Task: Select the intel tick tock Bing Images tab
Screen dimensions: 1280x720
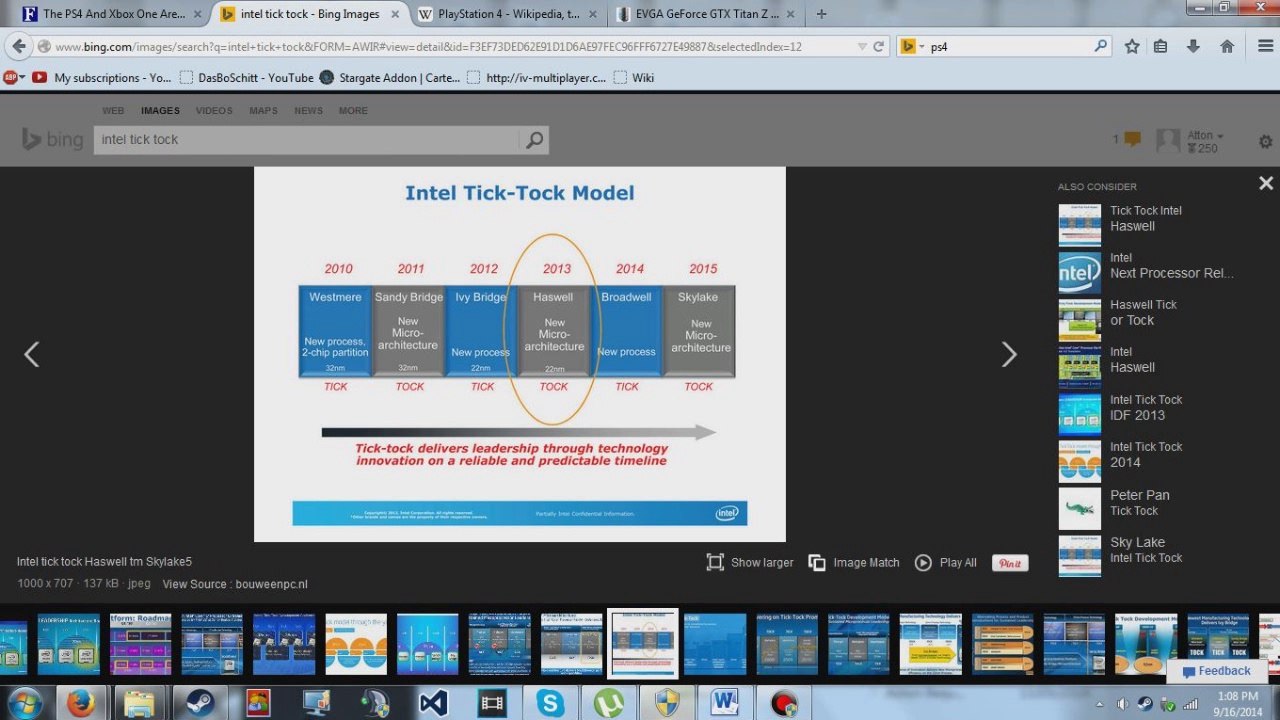Action: [309, 14]
